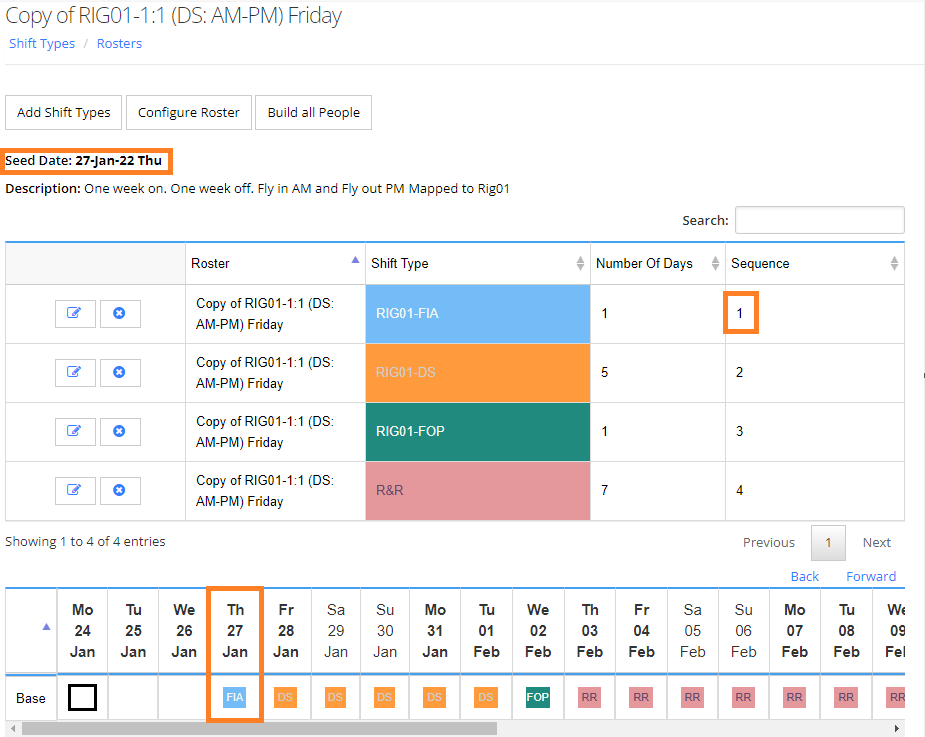Click edit icon for RIG01-FIA row

[x=75, y=314]
